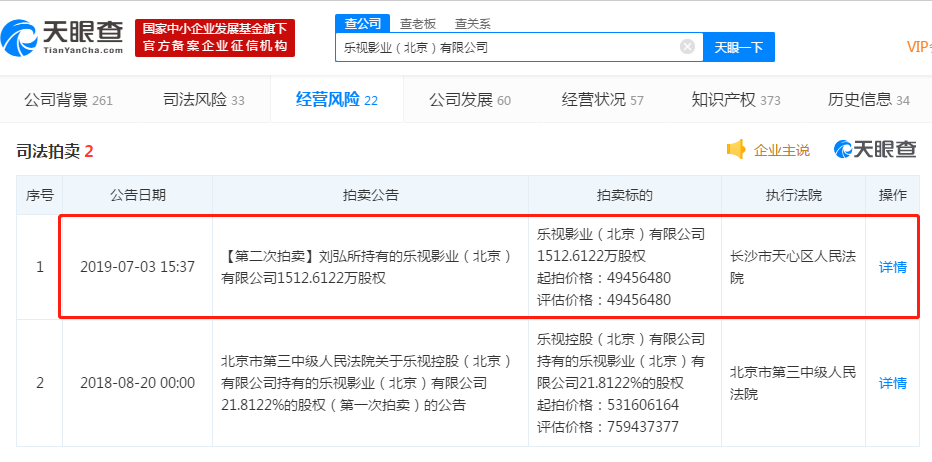Click the 北京市第三中级人民法院 court cell in row 2
The height and width of the screenshot is (462, 932).
click(x=794, y=383)
